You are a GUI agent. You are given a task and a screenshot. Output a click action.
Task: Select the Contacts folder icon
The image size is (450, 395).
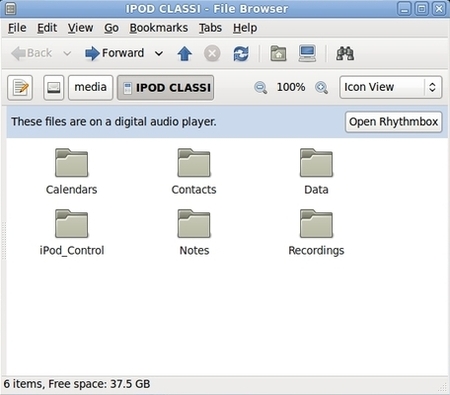(194, 163)
